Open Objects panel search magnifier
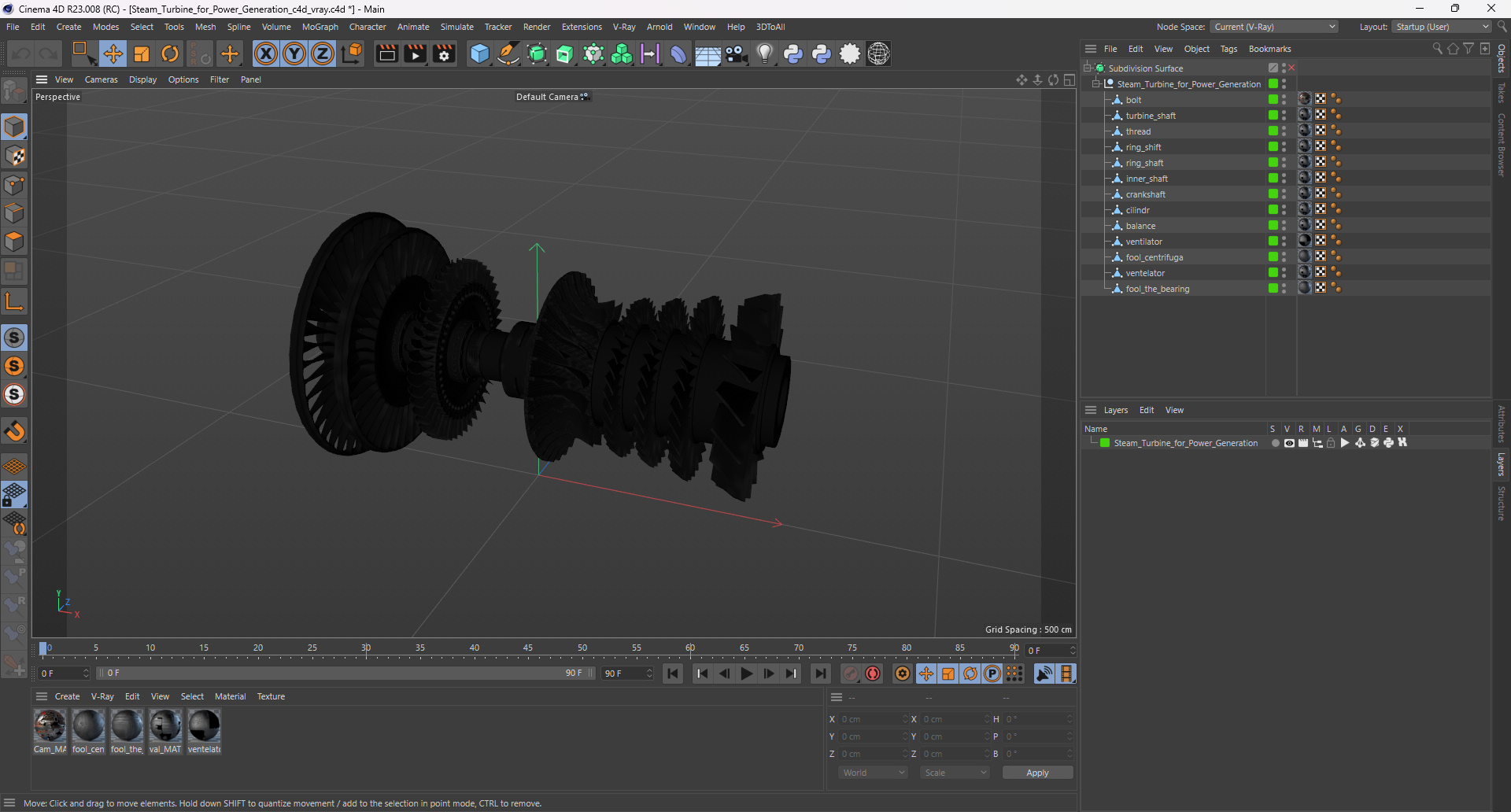Screen dimensions: 1511x812 click(1437, 49)
